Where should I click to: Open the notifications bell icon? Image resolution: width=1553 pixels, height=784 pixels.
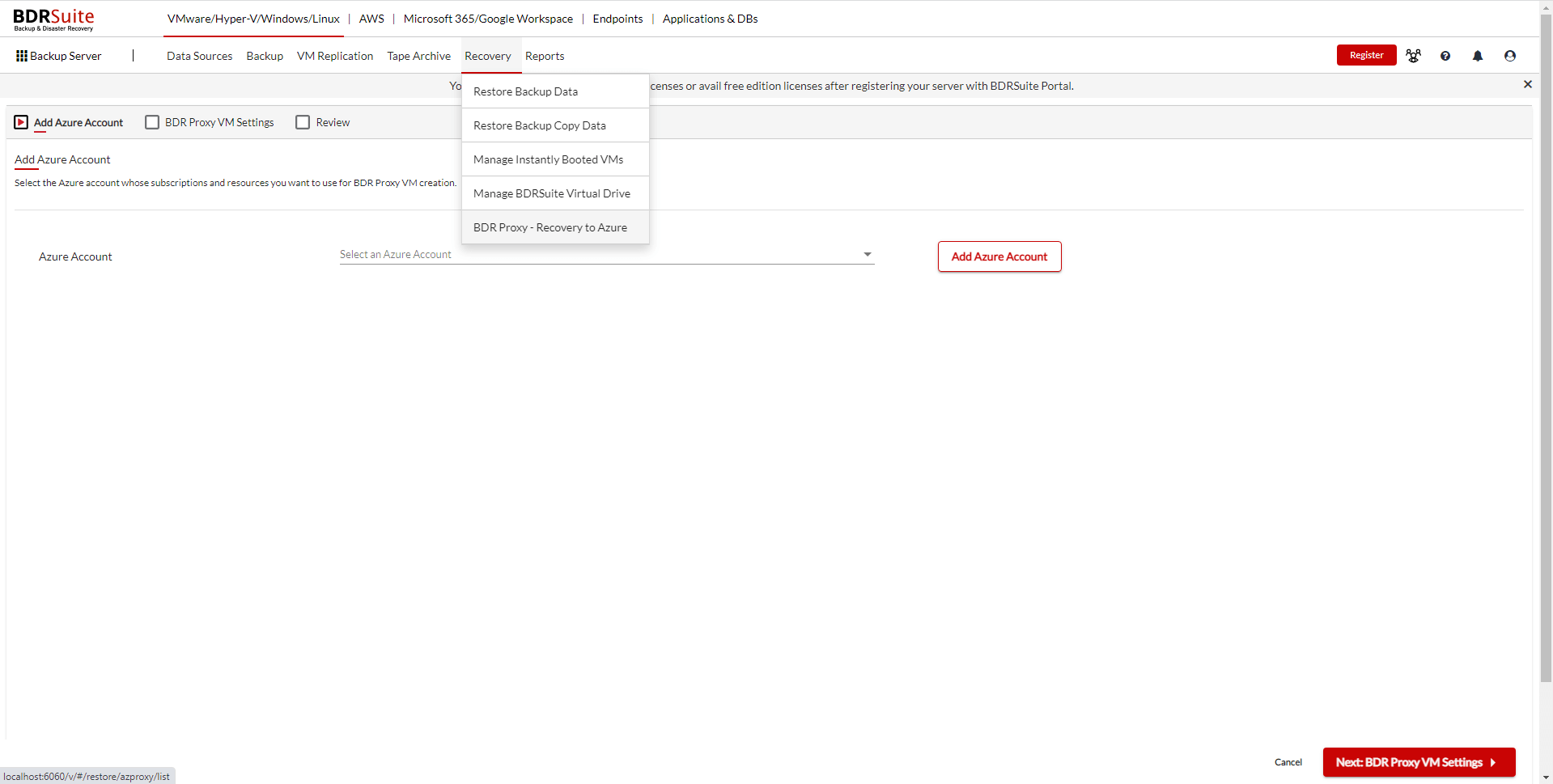click(x=1478, y=56)
